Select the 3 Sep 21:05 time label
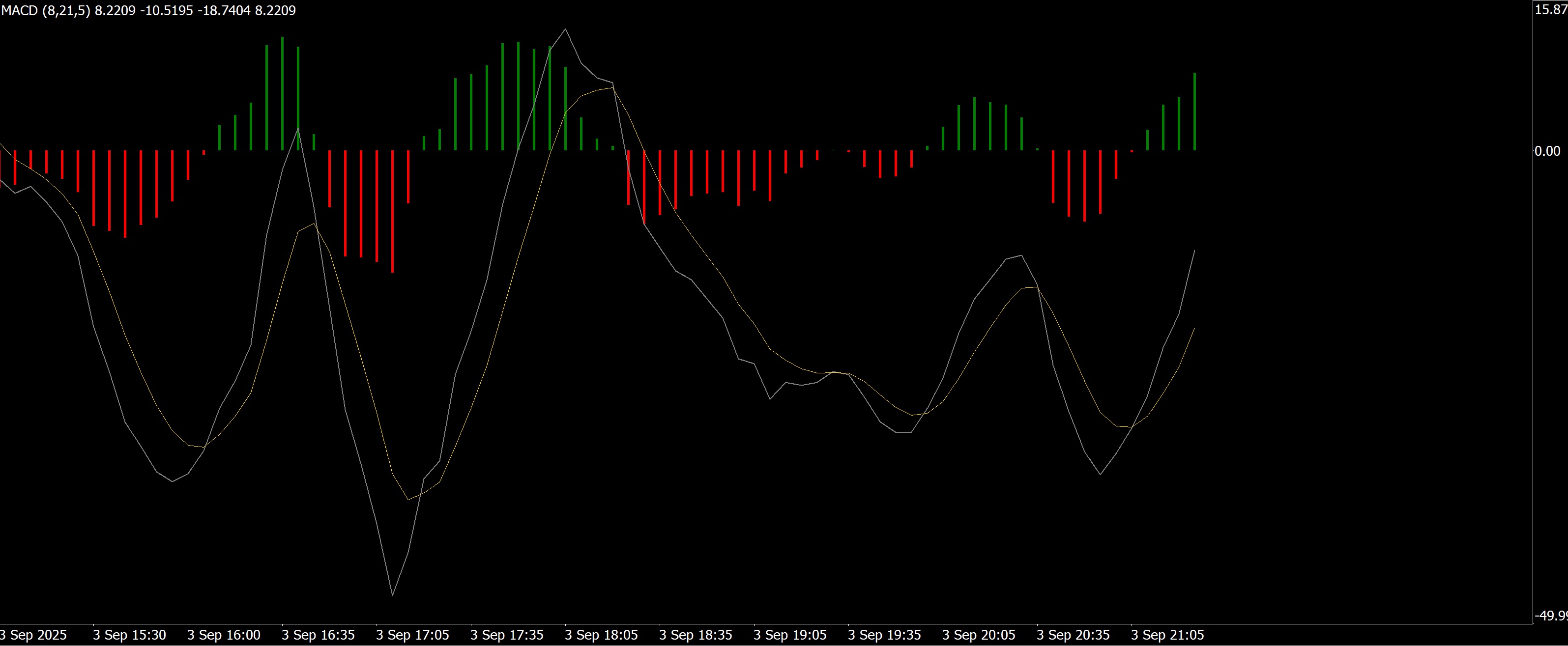The image size is (1568, 646). (1167, 635)
